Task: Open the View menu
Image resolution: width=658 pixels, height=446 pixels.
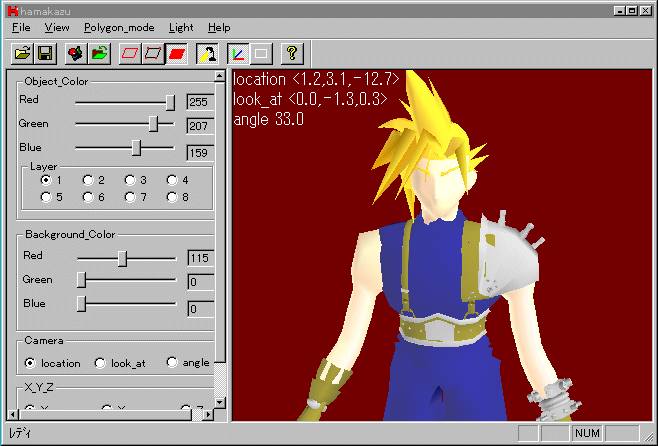Action: click(57, 28)
